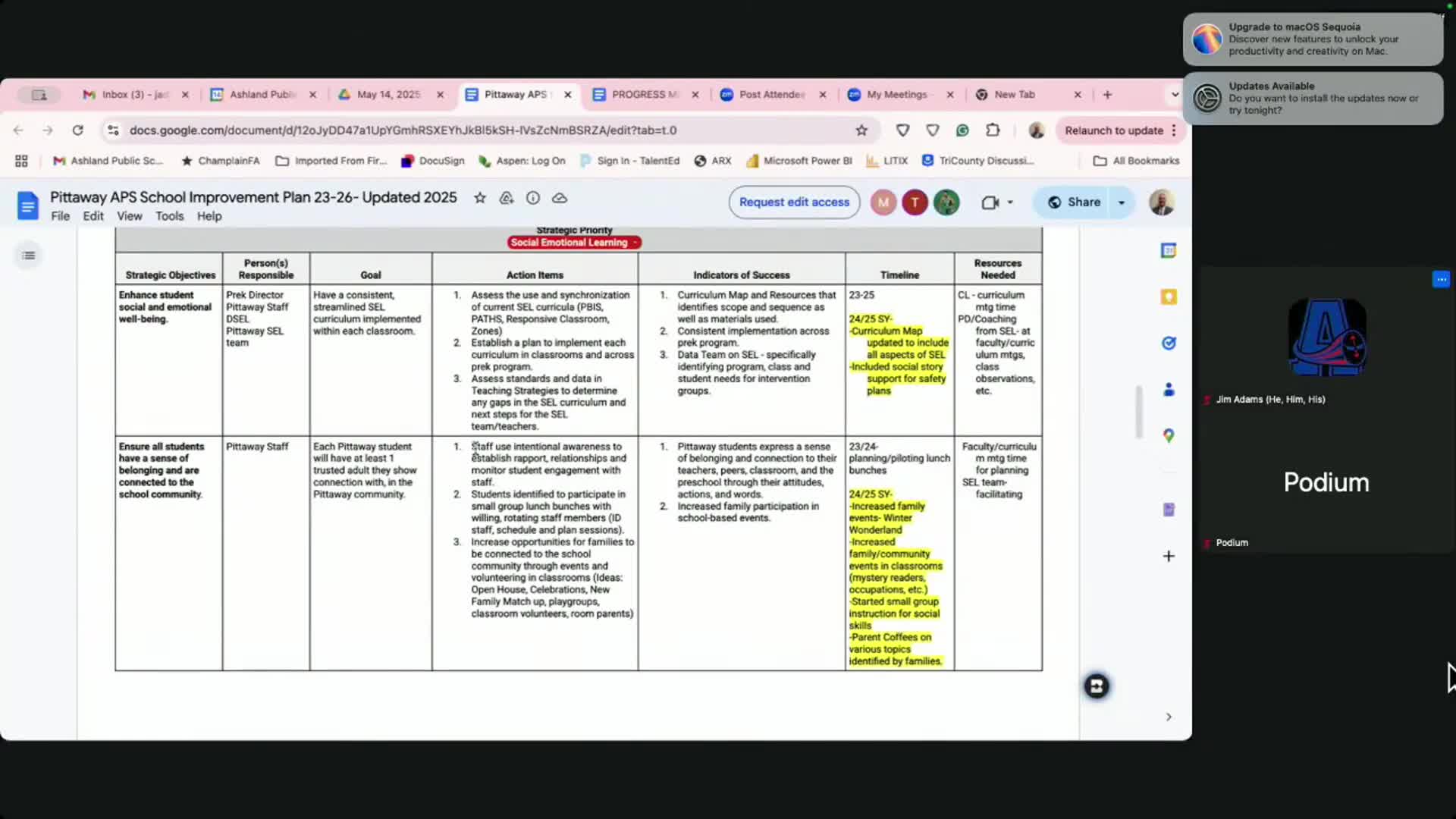Image resolution: width=1456 pixels, height=819 pixels.
Task: Click the Request edit access button
Action: point(794,202)
